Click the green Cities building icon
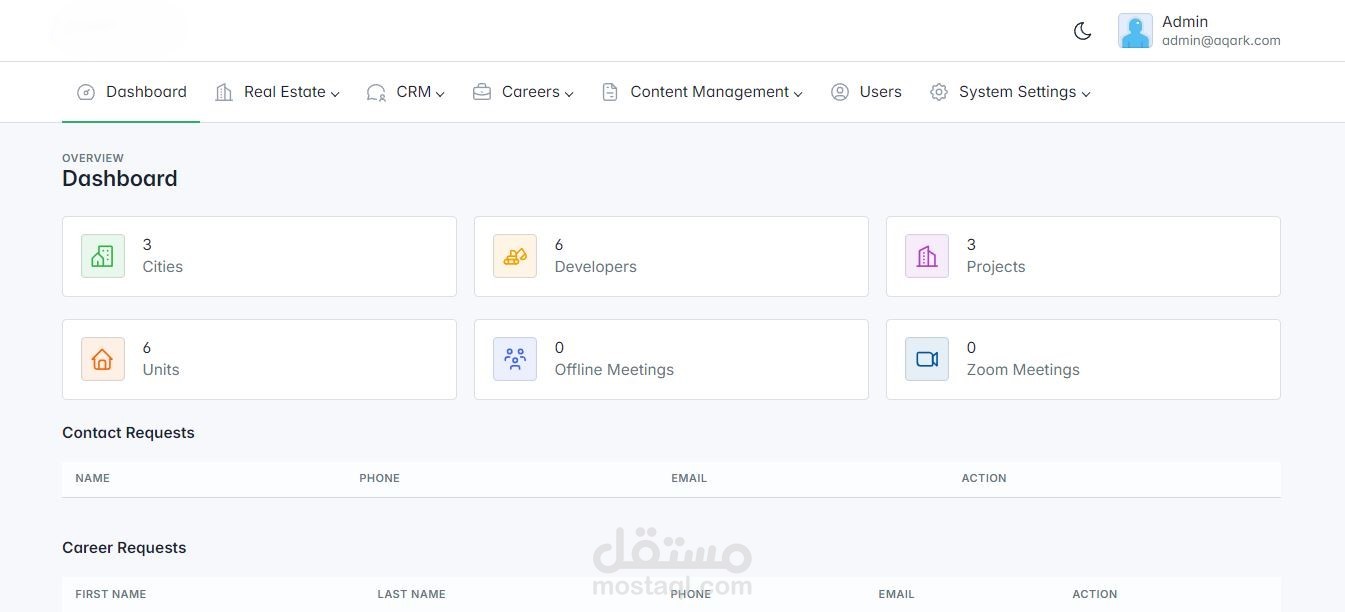The width and height of the screenshot is (1345, 612). tap(103, 256)
